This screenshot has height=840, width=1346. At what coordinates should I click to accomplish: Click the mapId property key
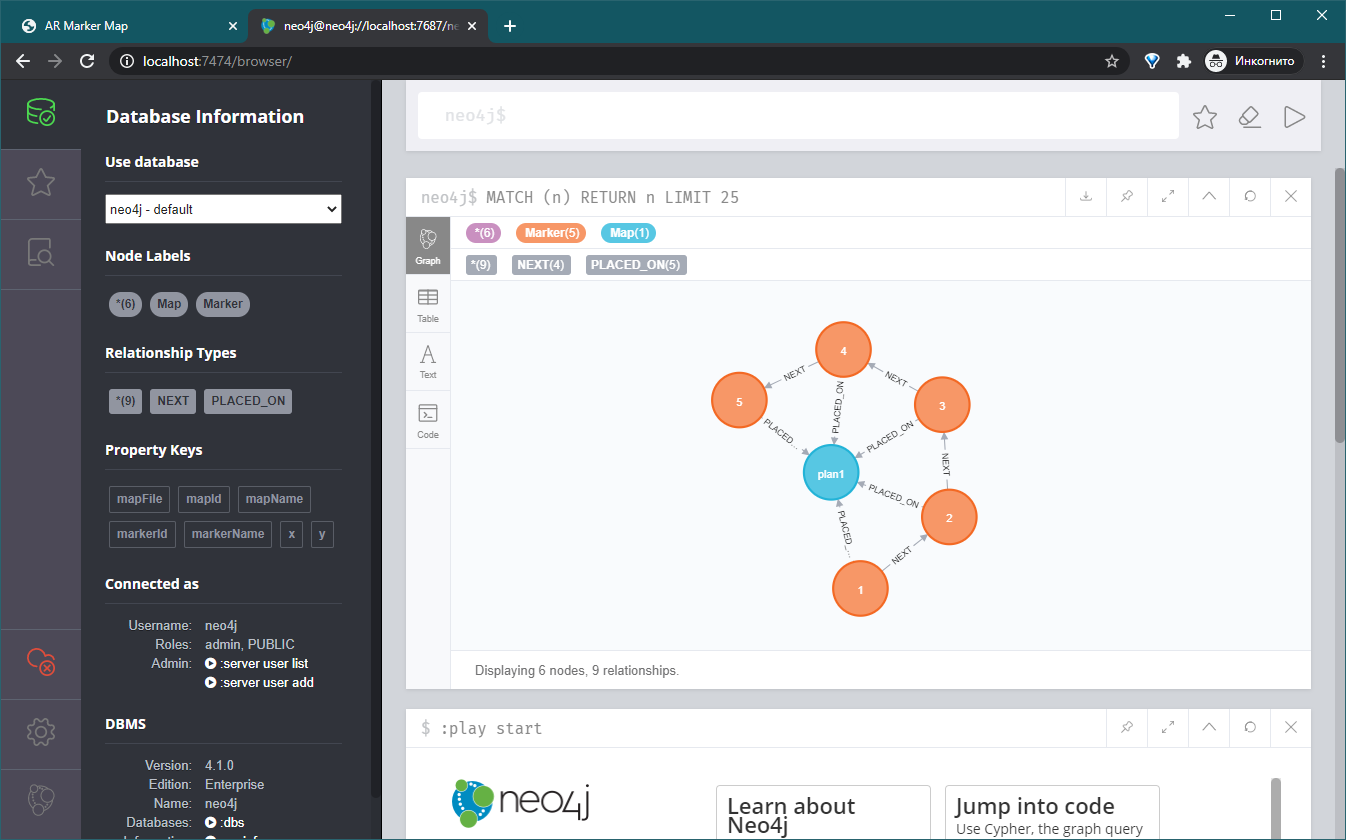coord(204,499)
